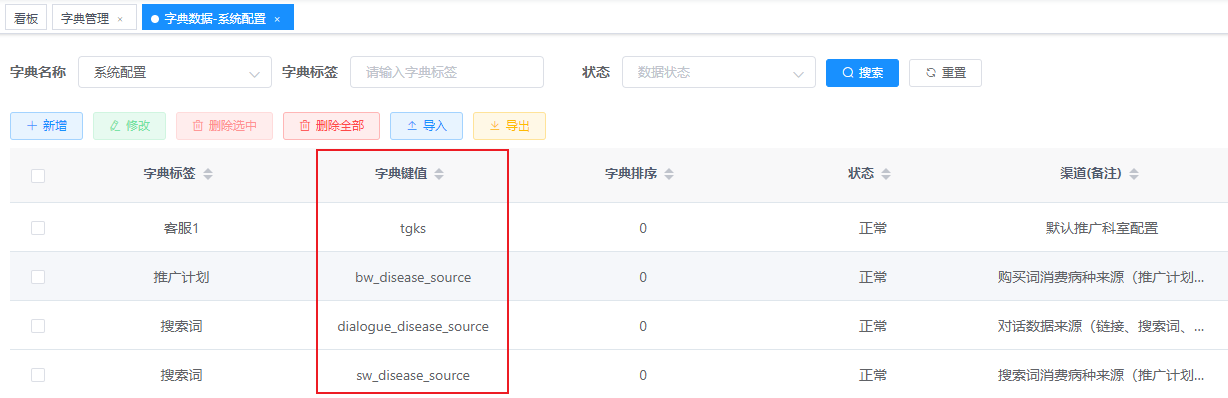Screen dimensions: 1228x398
Task: Toggle the select-all header checkbox
Action: pyautogui.click(x=38, y=176)
